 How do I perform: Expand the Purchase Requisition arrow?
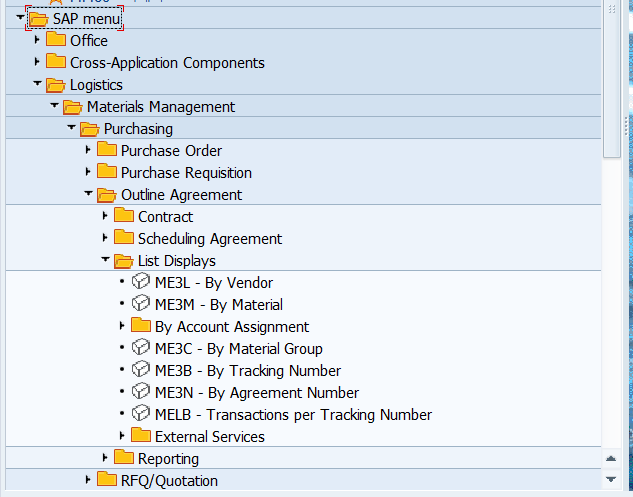(88, 172)
